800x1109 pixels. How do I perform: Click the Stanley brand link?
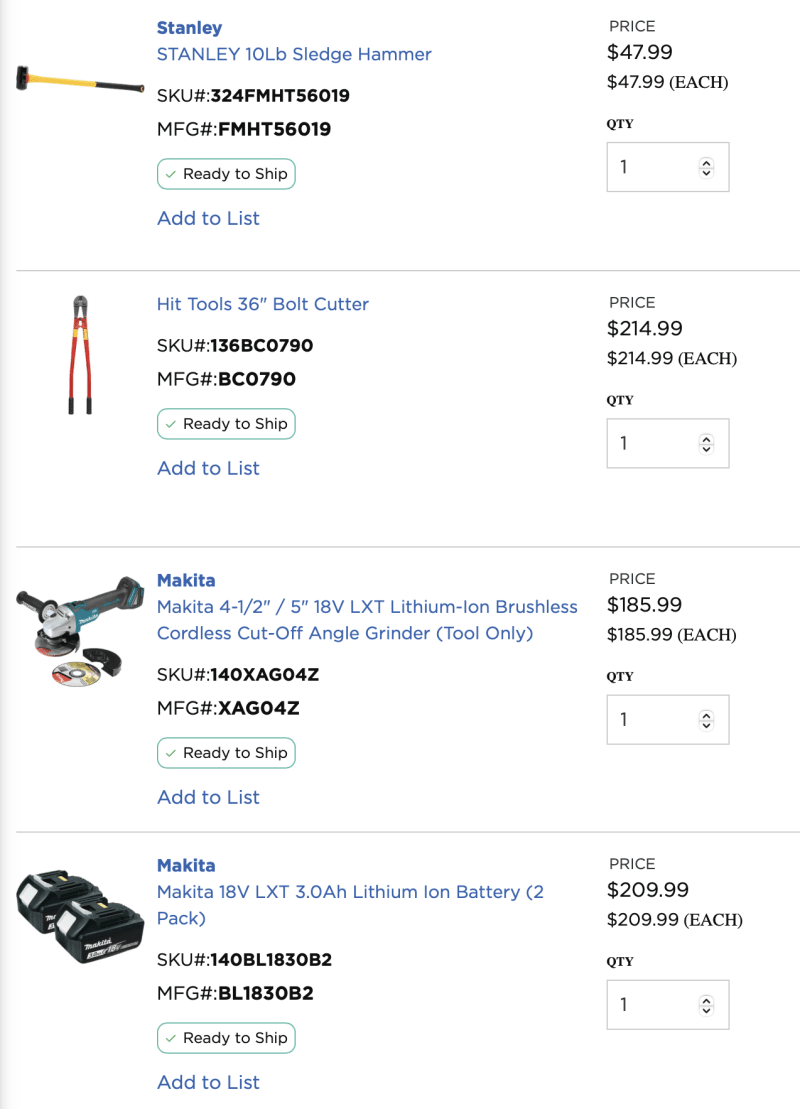point(189,28)
